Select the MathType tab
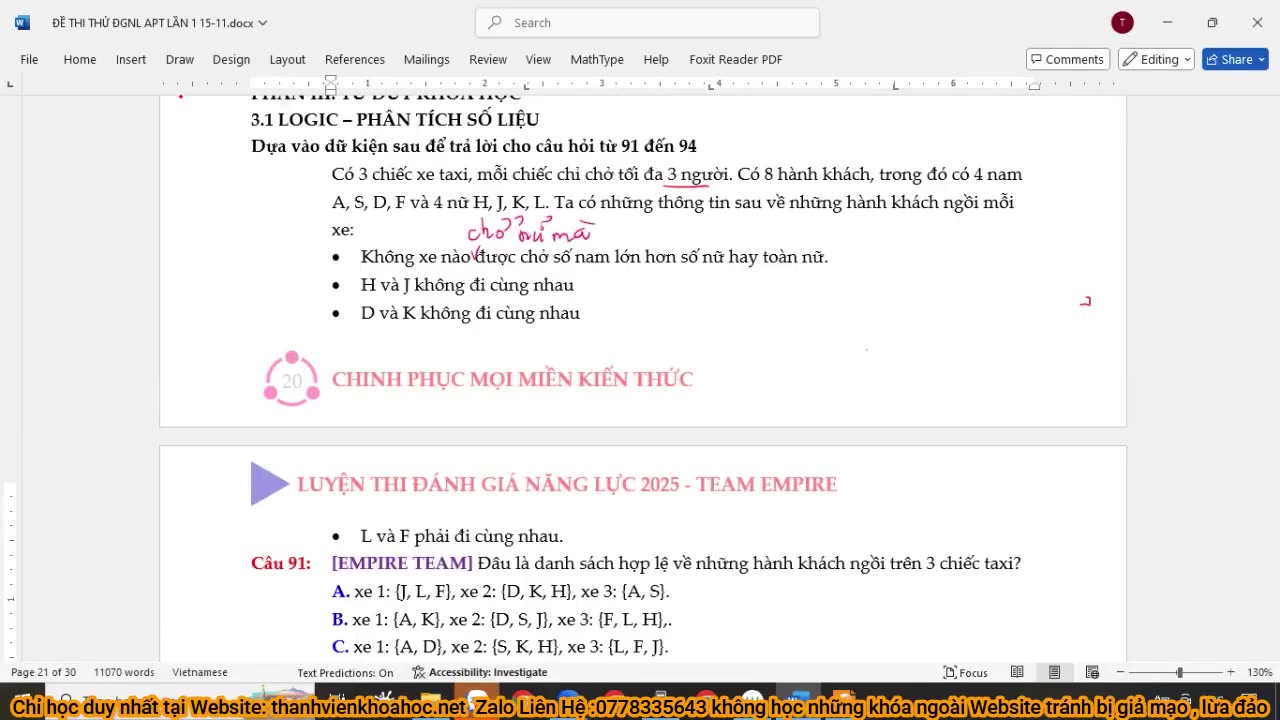 597,59
